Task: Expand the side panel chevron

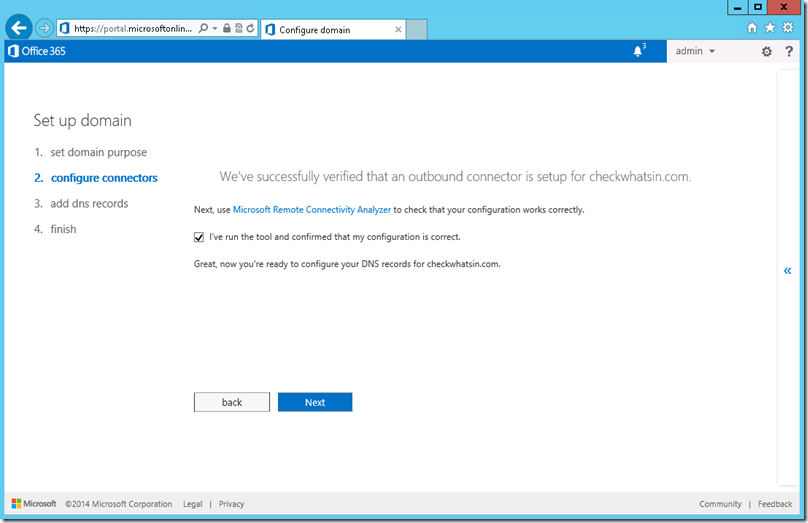Action: (x=787, y=271)
